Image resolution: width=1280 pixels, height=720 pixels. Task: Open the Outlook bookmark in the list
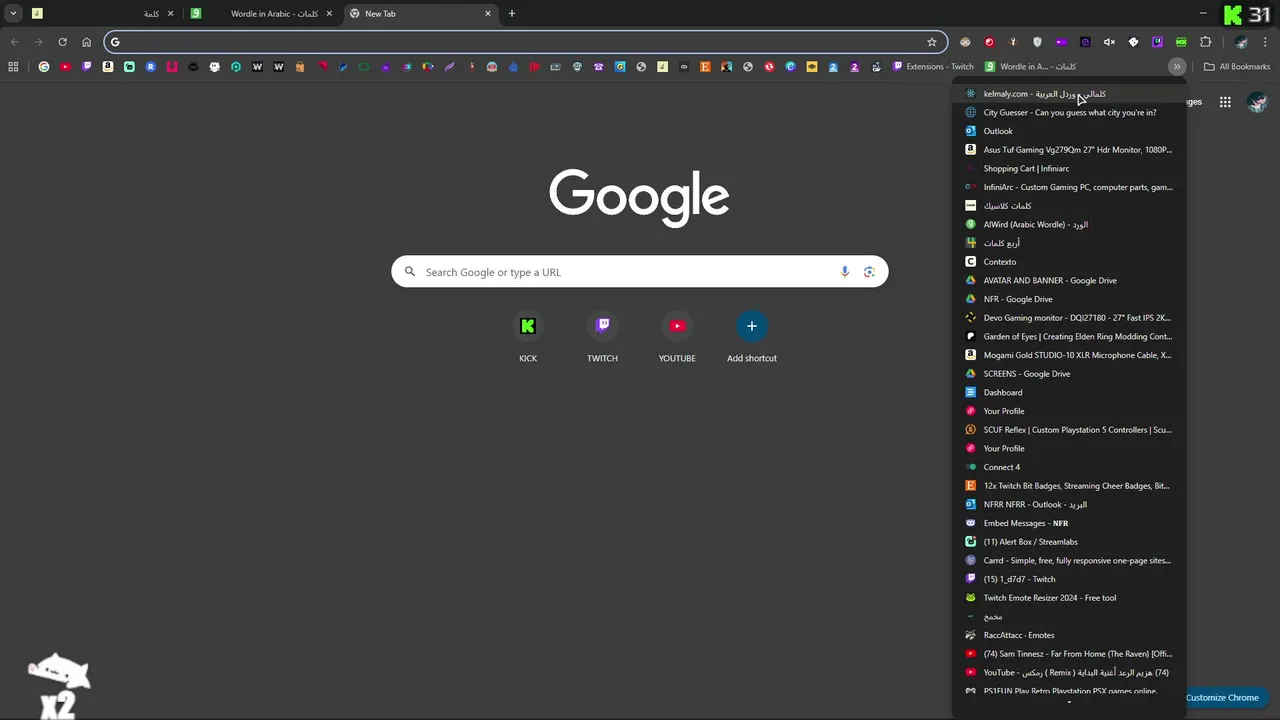click(x=1069, y=131)
